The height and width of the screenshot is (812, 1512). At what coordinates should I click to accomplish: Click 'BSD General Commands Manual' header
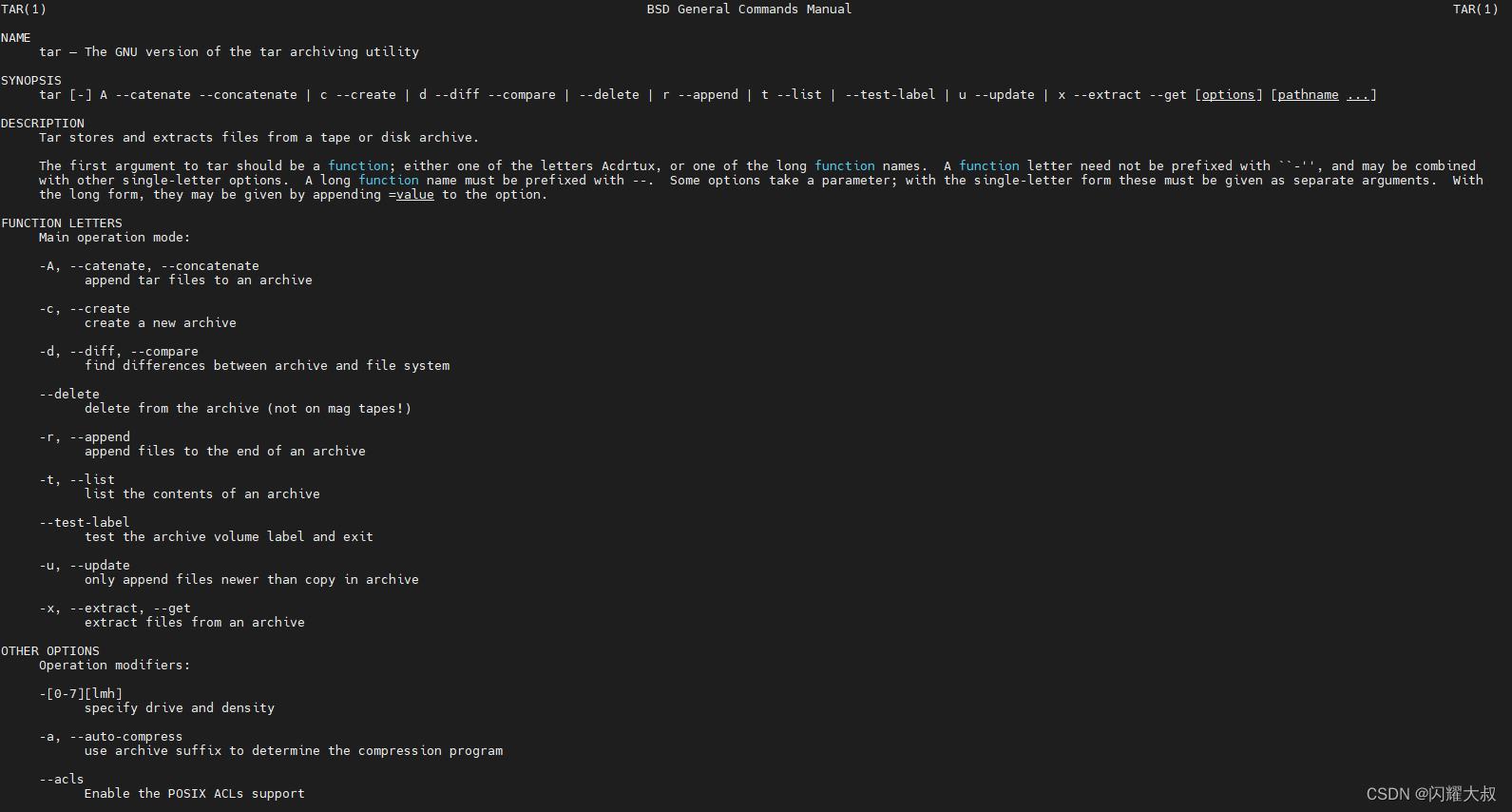749,10
